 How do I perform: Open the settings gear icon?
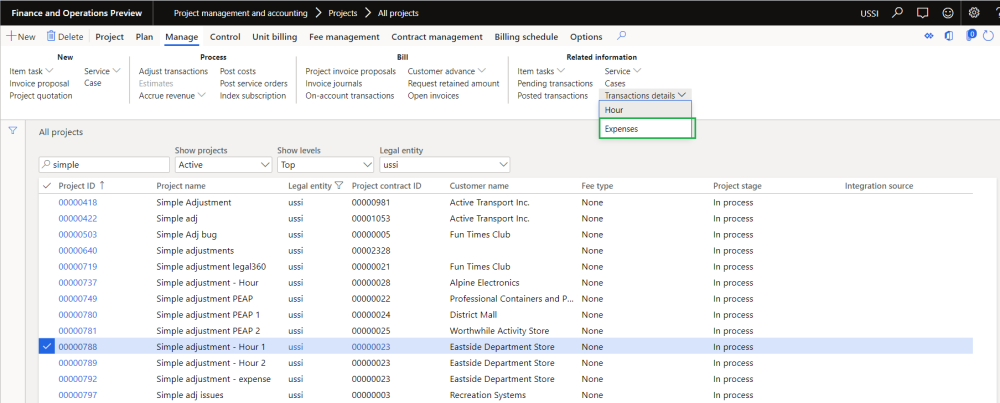974,13
